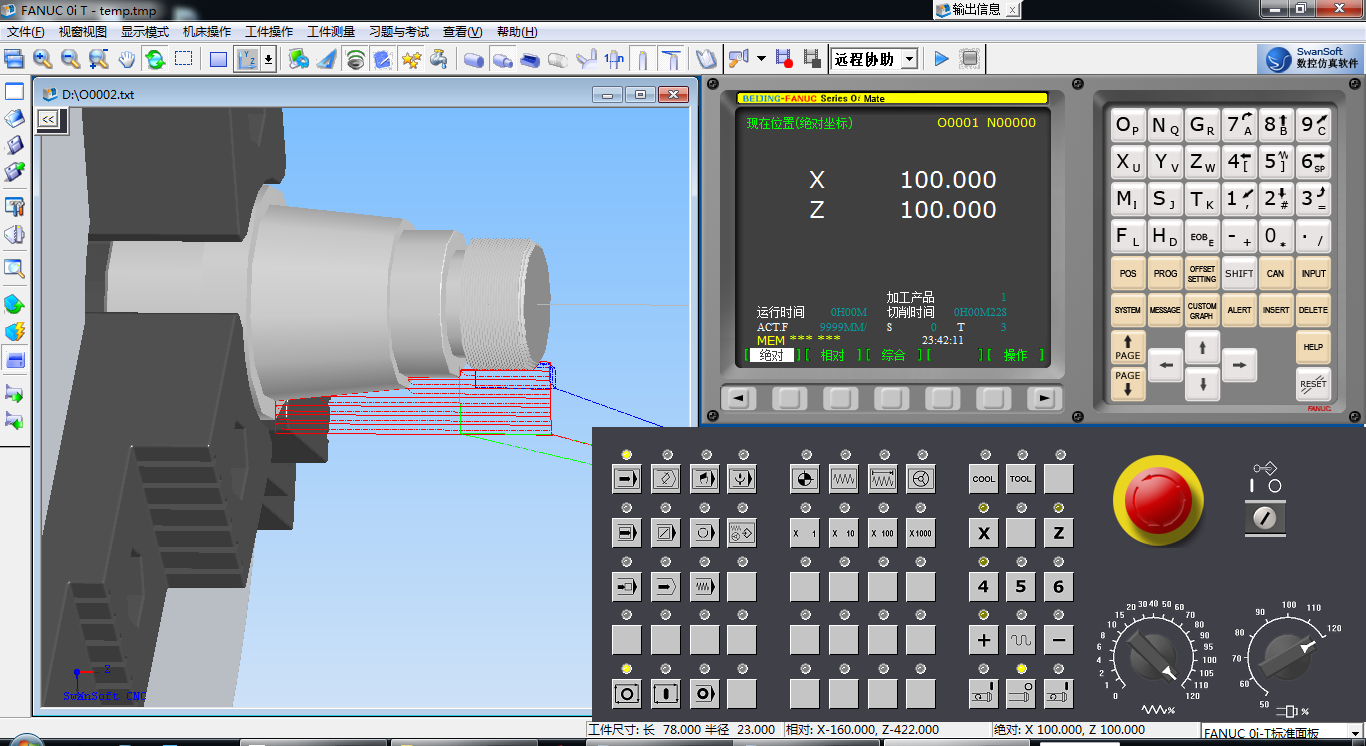Screen dimensions: 1366x746
Task: Open the 远程协助 combo box
Action: [x=875, y=59]
